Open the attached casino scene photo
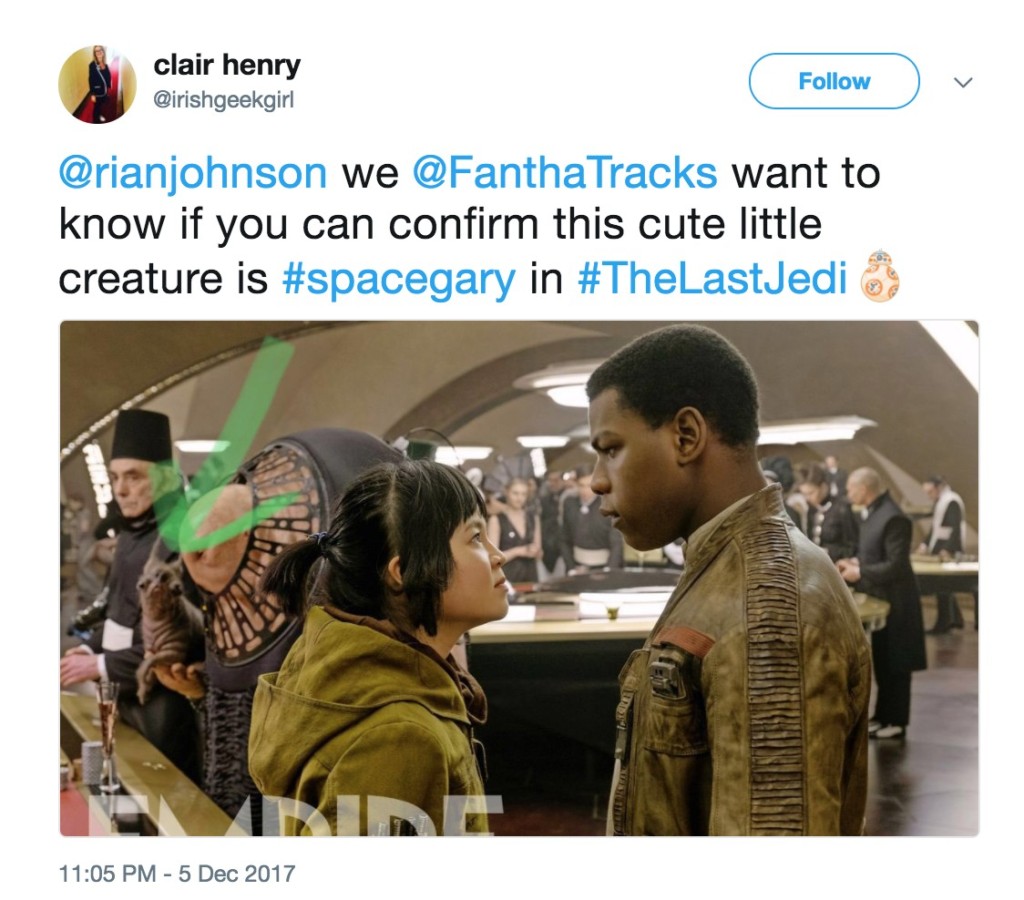 [519, 578]
